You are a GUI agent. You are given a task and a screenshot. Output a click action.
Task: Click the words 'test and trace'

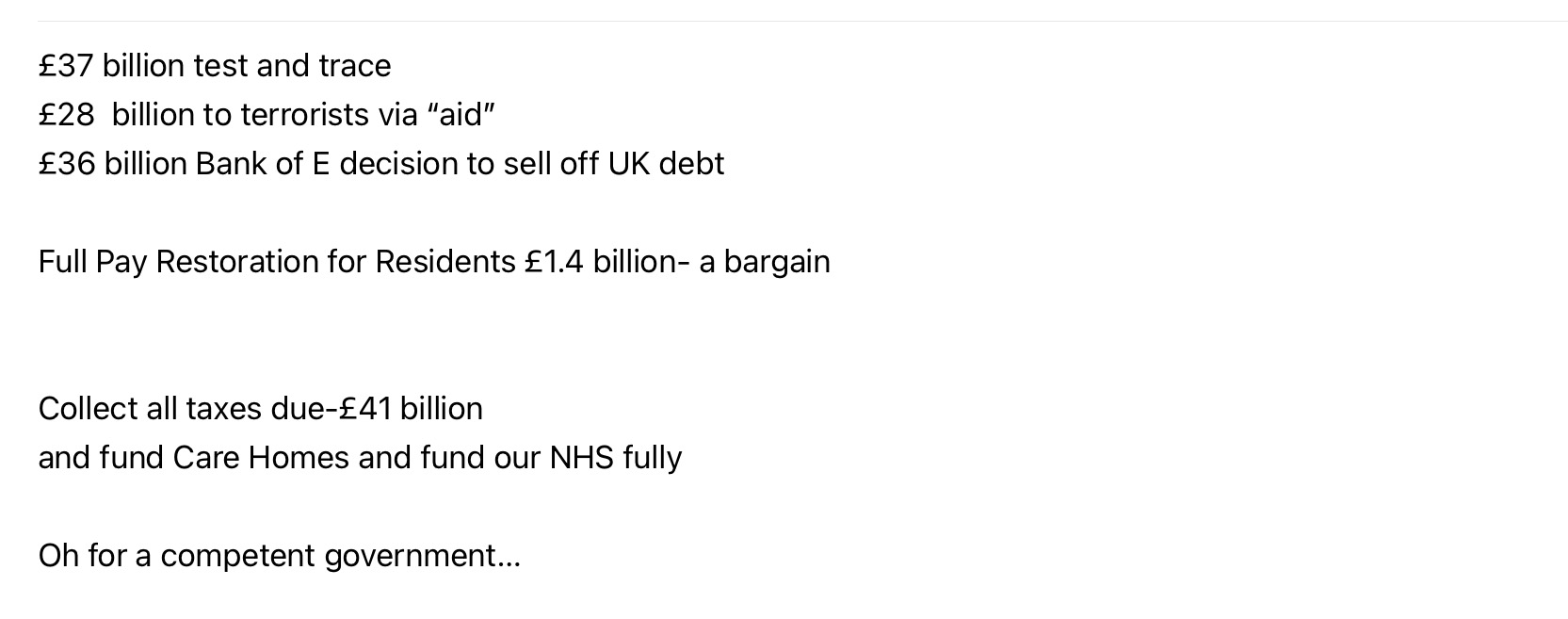click(x=292, y=66)
